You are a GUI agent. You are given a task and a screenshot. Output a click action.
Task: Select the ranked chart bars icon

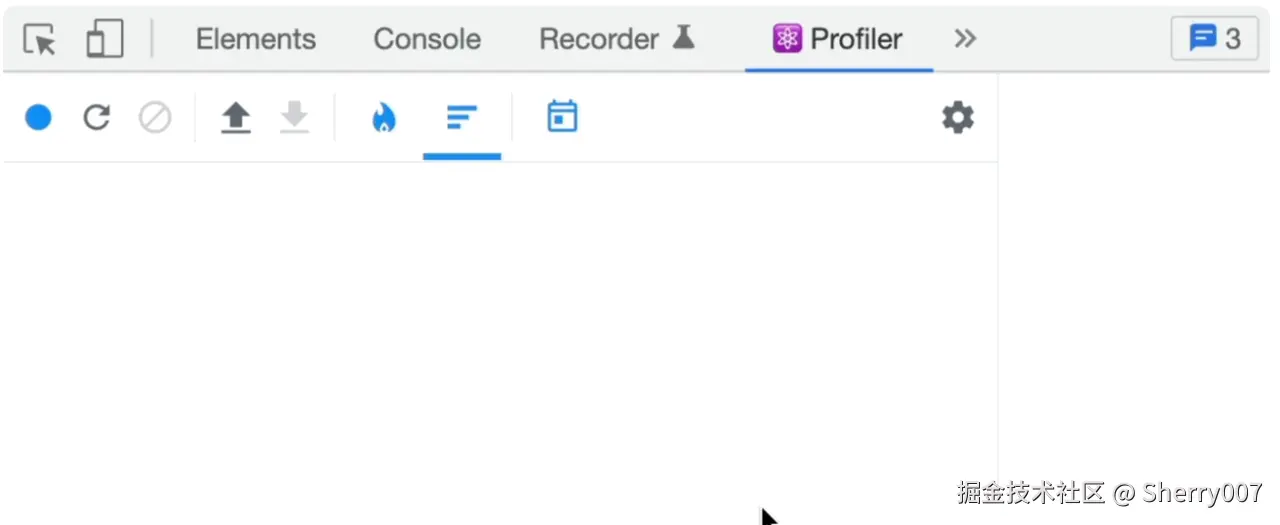point(462,118)
